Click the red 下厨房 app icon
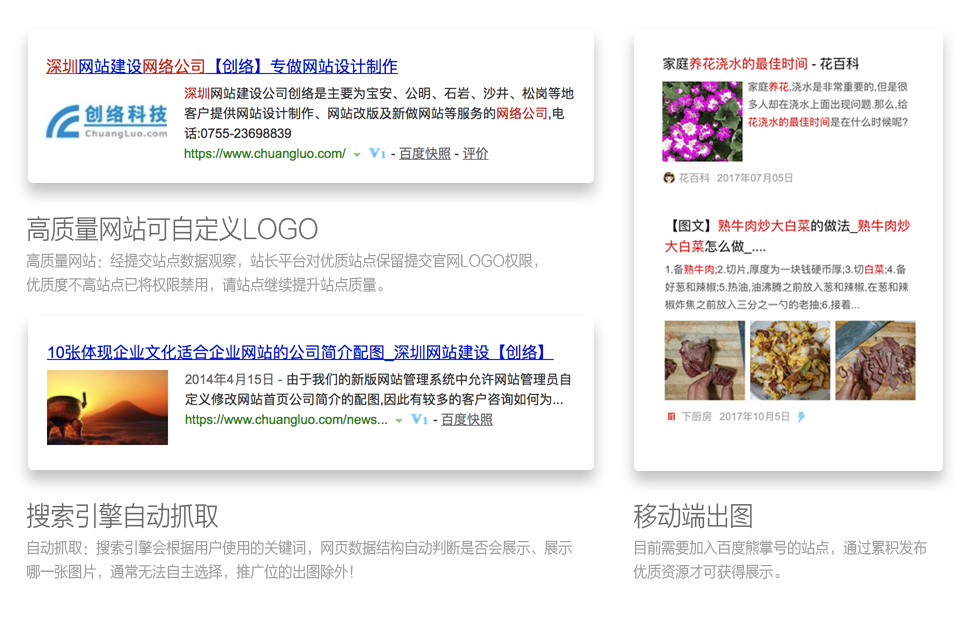The width and height of the screenshot is (960, 640). pos(671,415)
